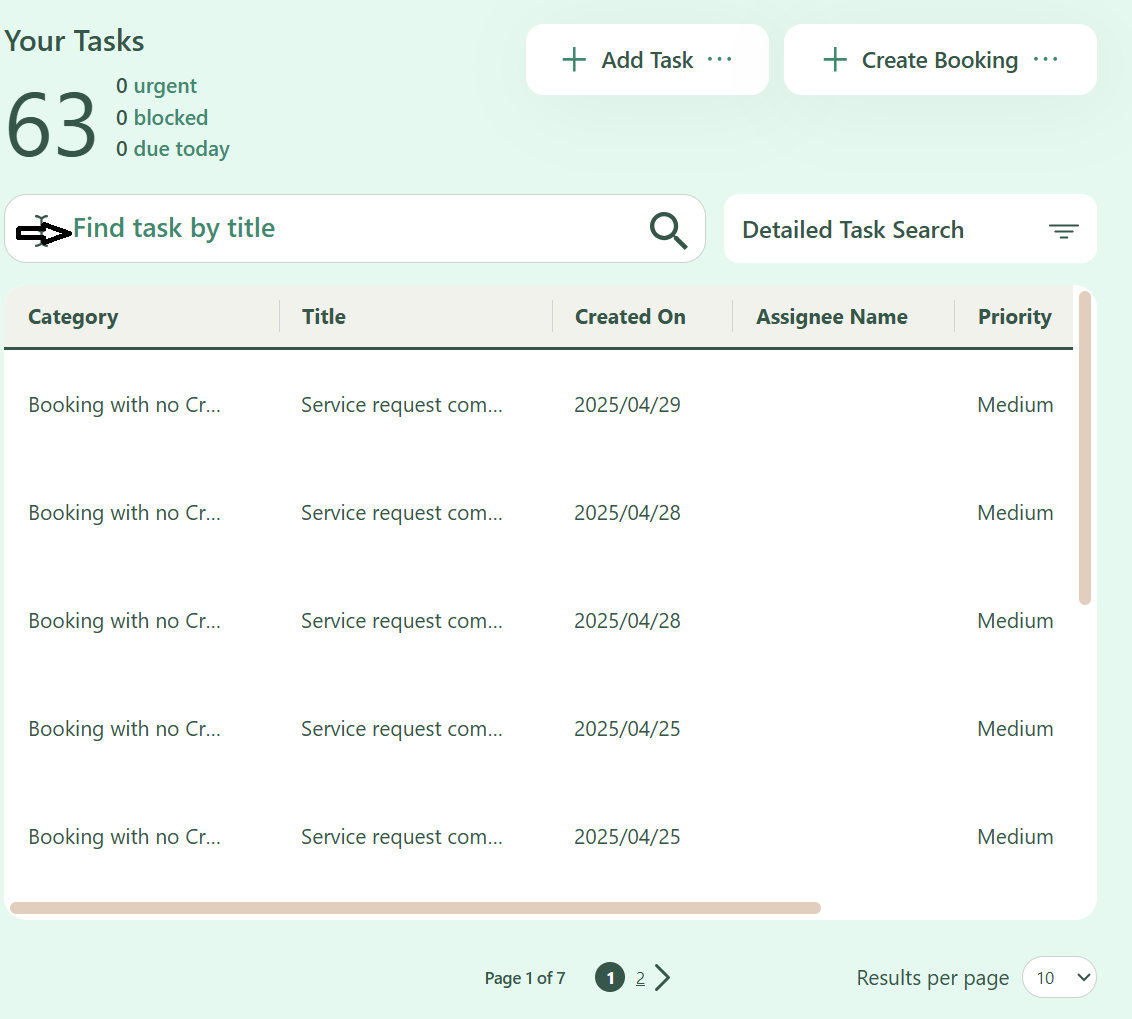The width and height of the screenshot is (1132, 1019).
Task: Go to next page with chevron arrow
Action: [663, 978]
